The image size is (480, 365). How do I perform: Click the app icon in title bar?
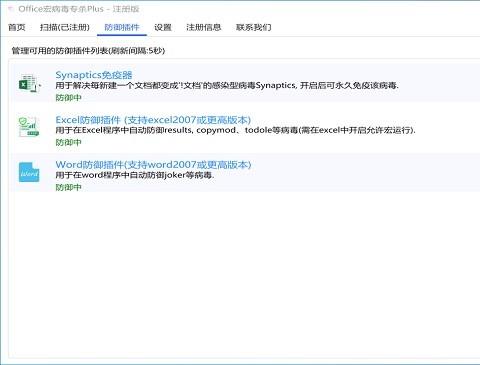tap(10, 9)
